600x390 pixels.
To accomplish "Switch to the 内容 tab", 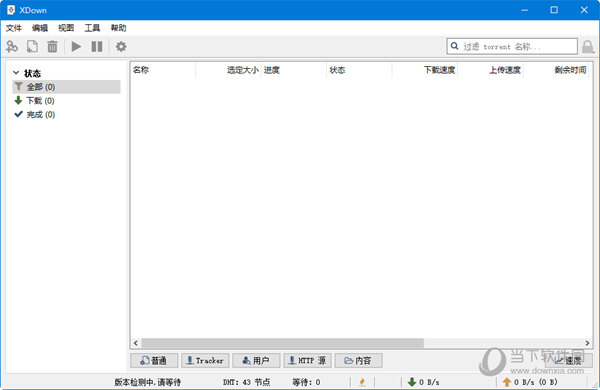I will click(x=359, y=361).
